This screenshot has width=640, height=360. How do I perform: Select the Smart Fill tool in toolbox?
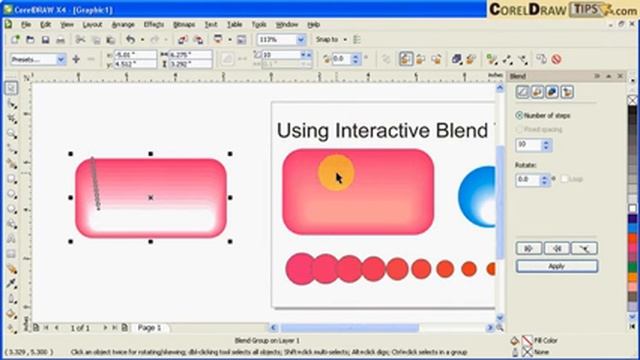click(11, 164)
